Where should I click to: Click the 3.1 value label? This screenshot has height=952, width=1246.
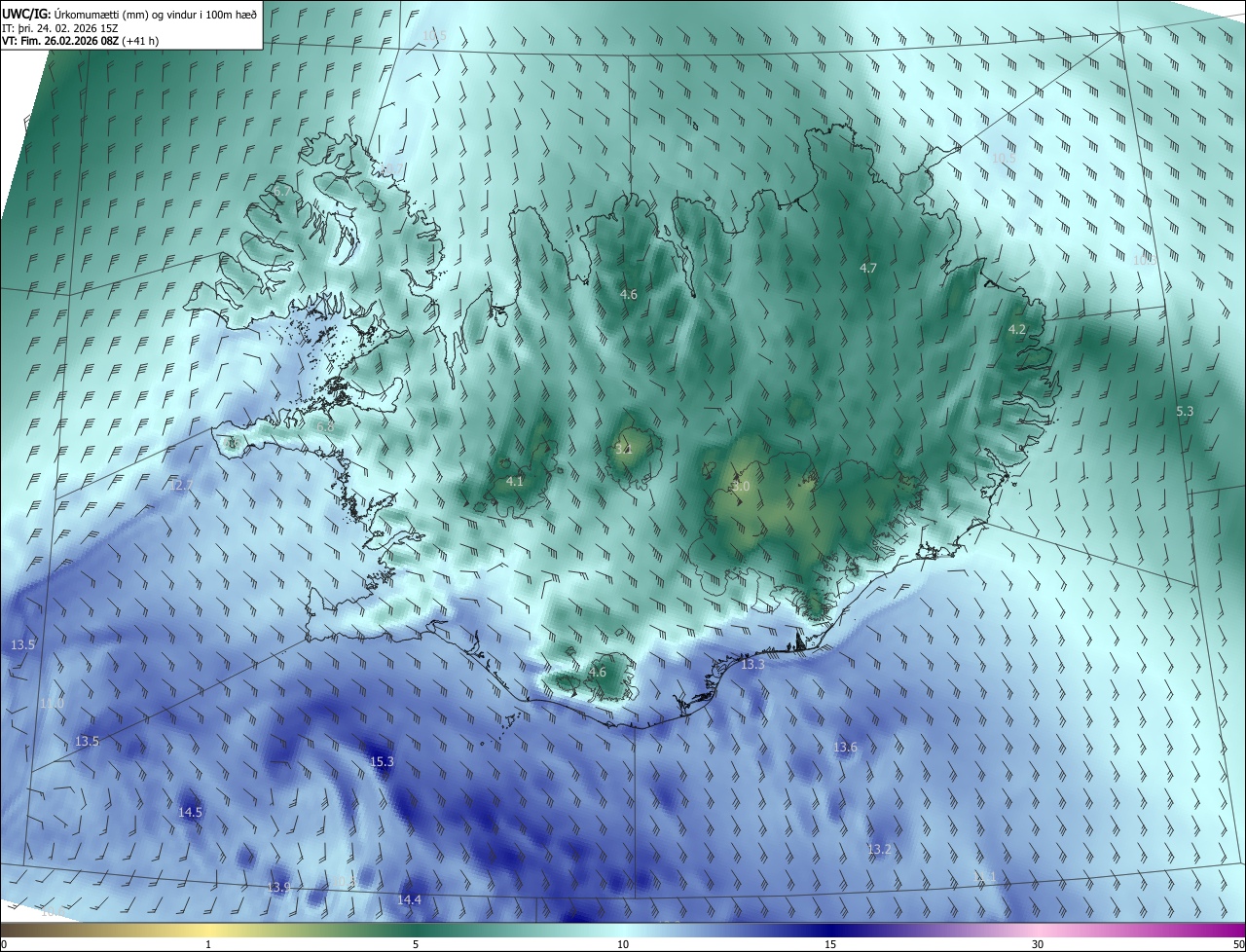point(624,449)
